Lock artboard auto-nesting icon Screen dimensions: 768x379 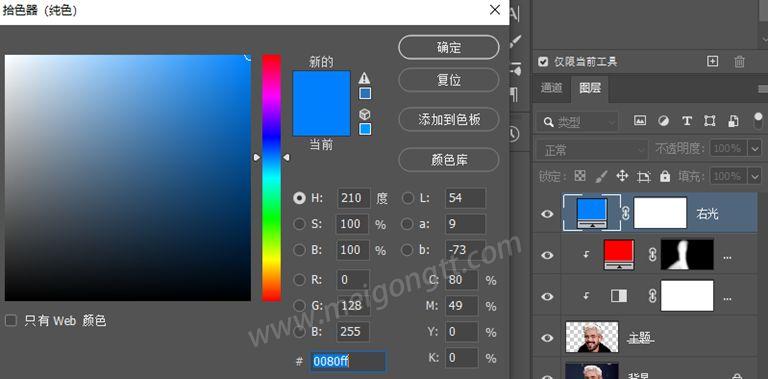644,176
